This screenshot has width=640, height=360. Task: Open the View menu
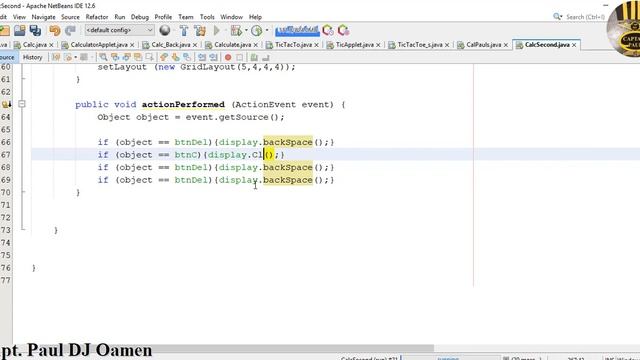click(19, 17)
